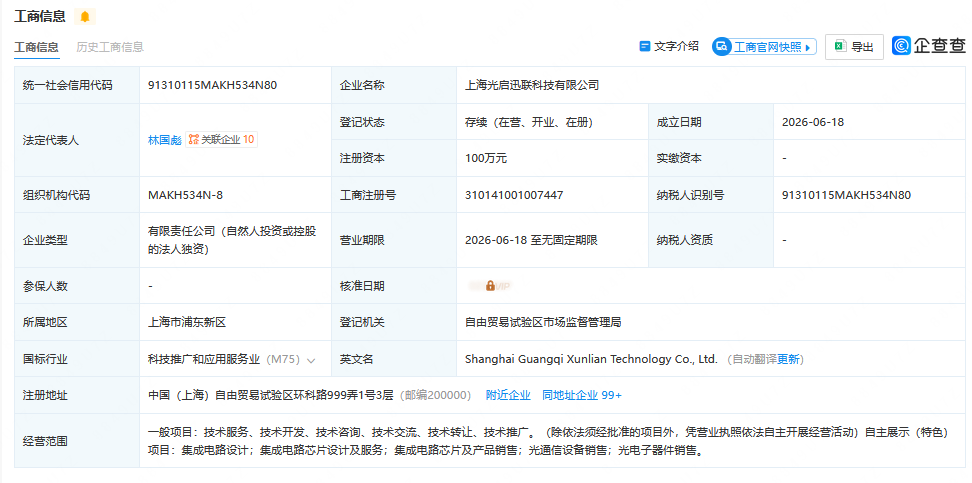Viewport: 972px width, 483px height.
Task: Click the 工商官网快照 camera icon
Action: 722,47
